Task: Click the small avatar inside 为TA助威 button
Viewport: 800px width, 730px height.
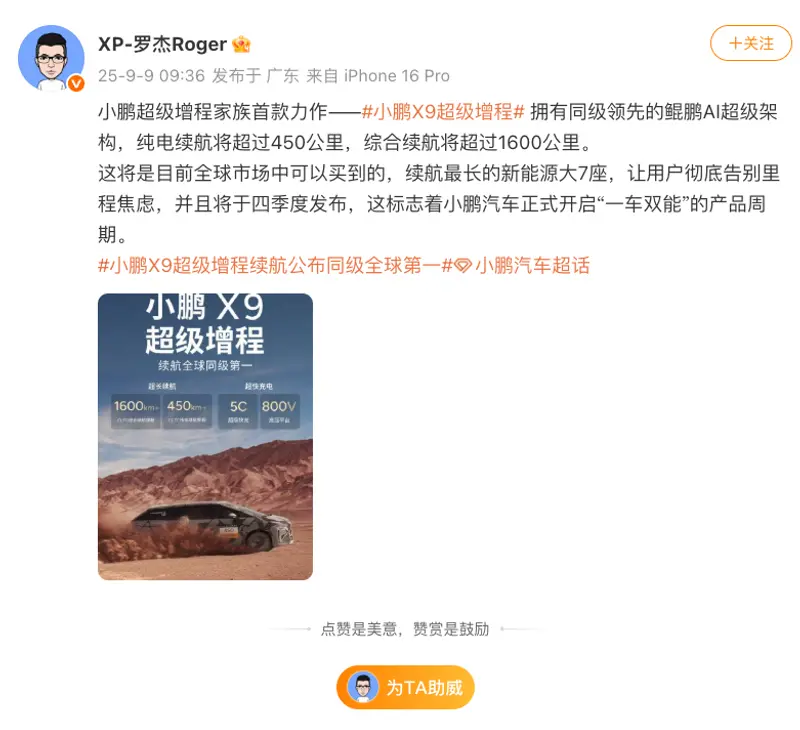Action: (x=363, y=687)
